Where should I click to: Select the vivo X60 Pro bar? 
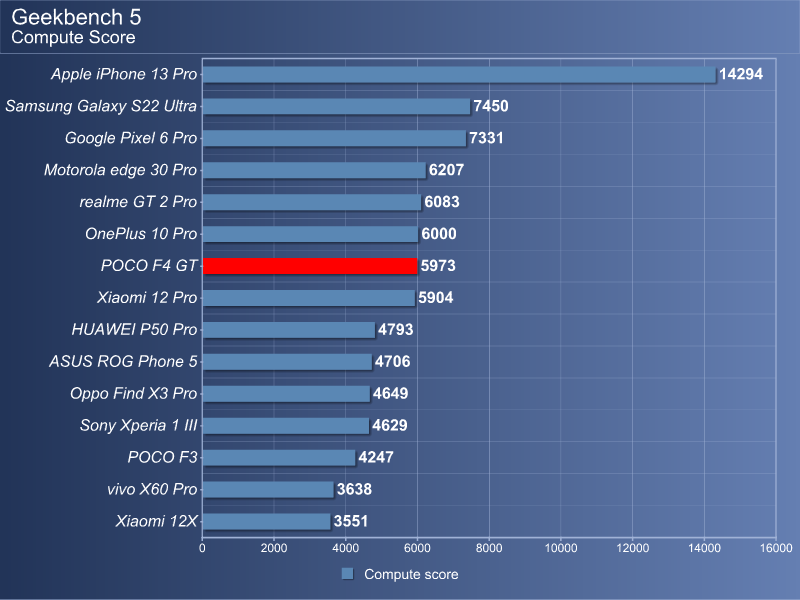268,489
